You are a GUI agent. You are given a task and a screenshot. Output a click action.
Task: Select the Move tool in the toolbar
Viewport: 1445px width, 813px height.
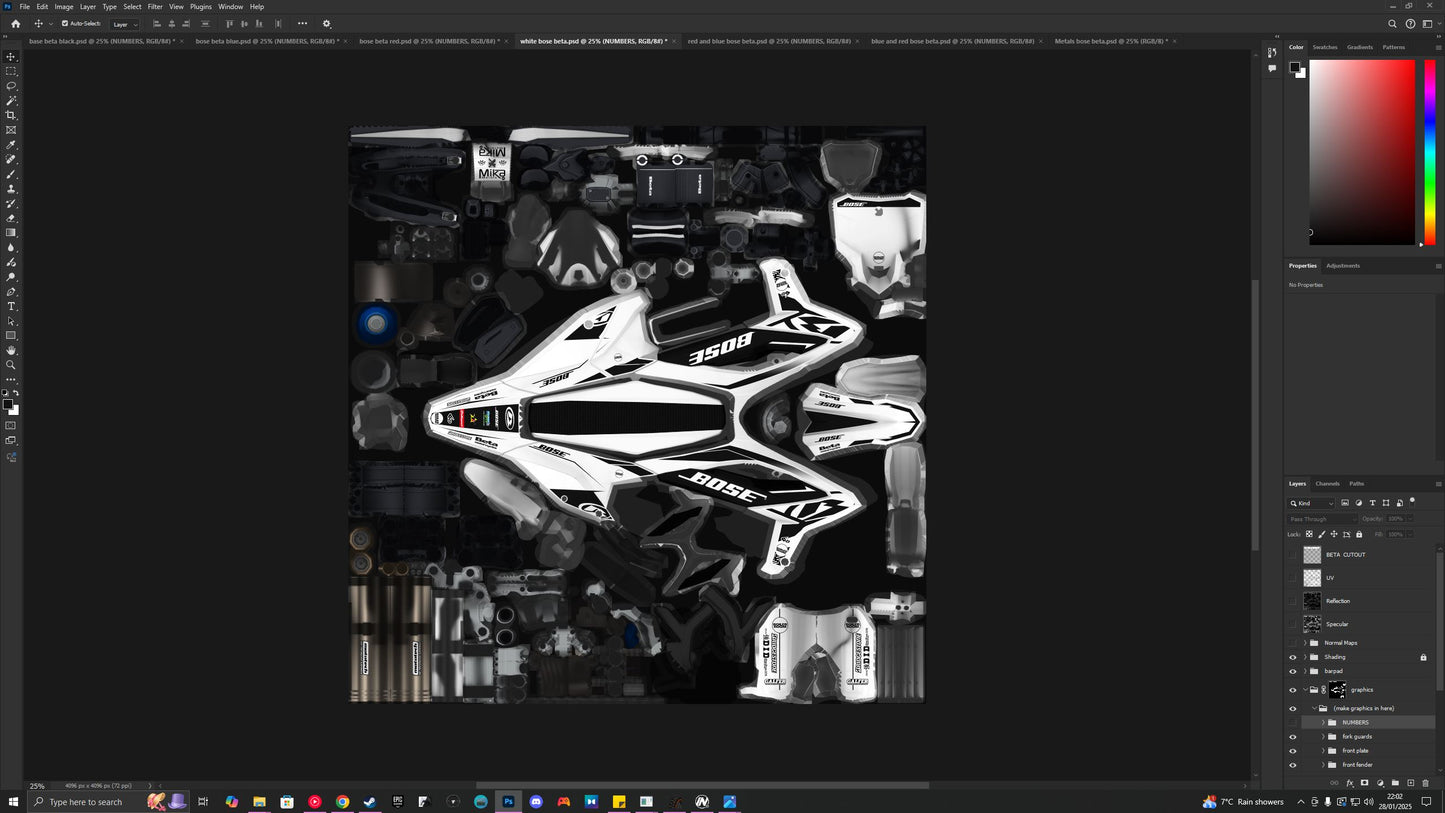pyautogui.click(x=11, y=57)
